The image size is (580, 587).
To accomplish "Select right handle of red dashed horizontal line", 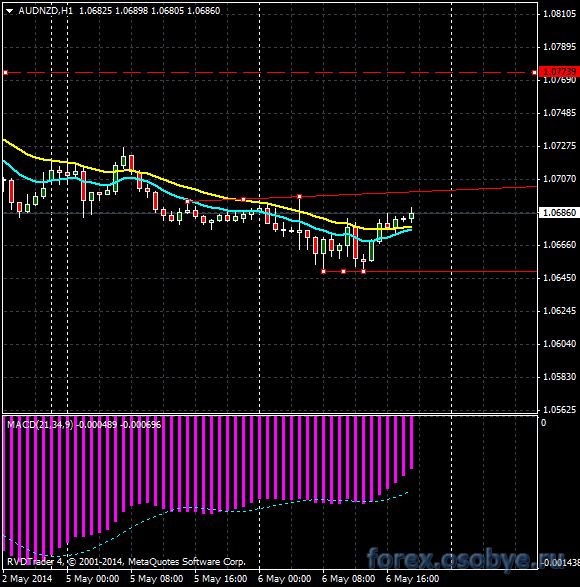I will [x=534, y=72].
